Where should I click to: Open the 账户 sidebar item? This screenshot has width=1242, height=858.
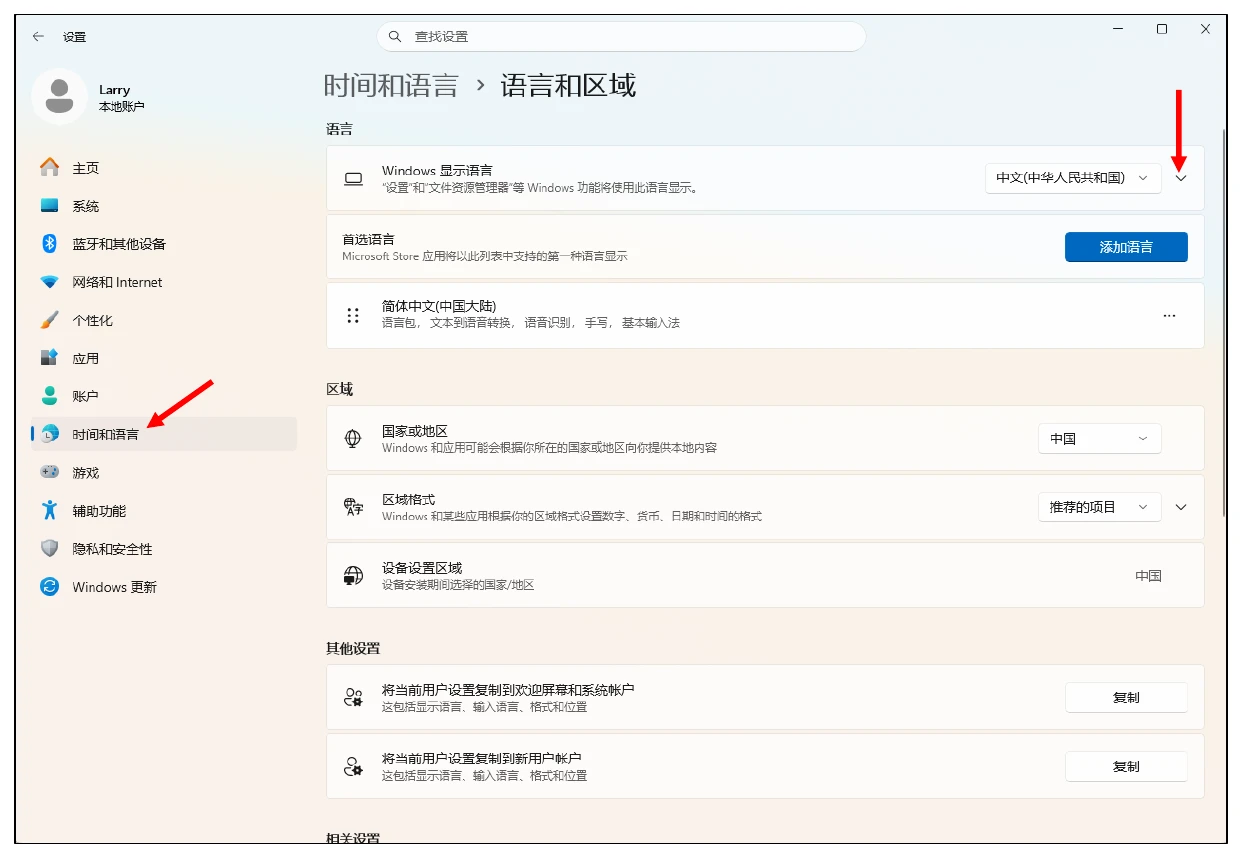164,396
